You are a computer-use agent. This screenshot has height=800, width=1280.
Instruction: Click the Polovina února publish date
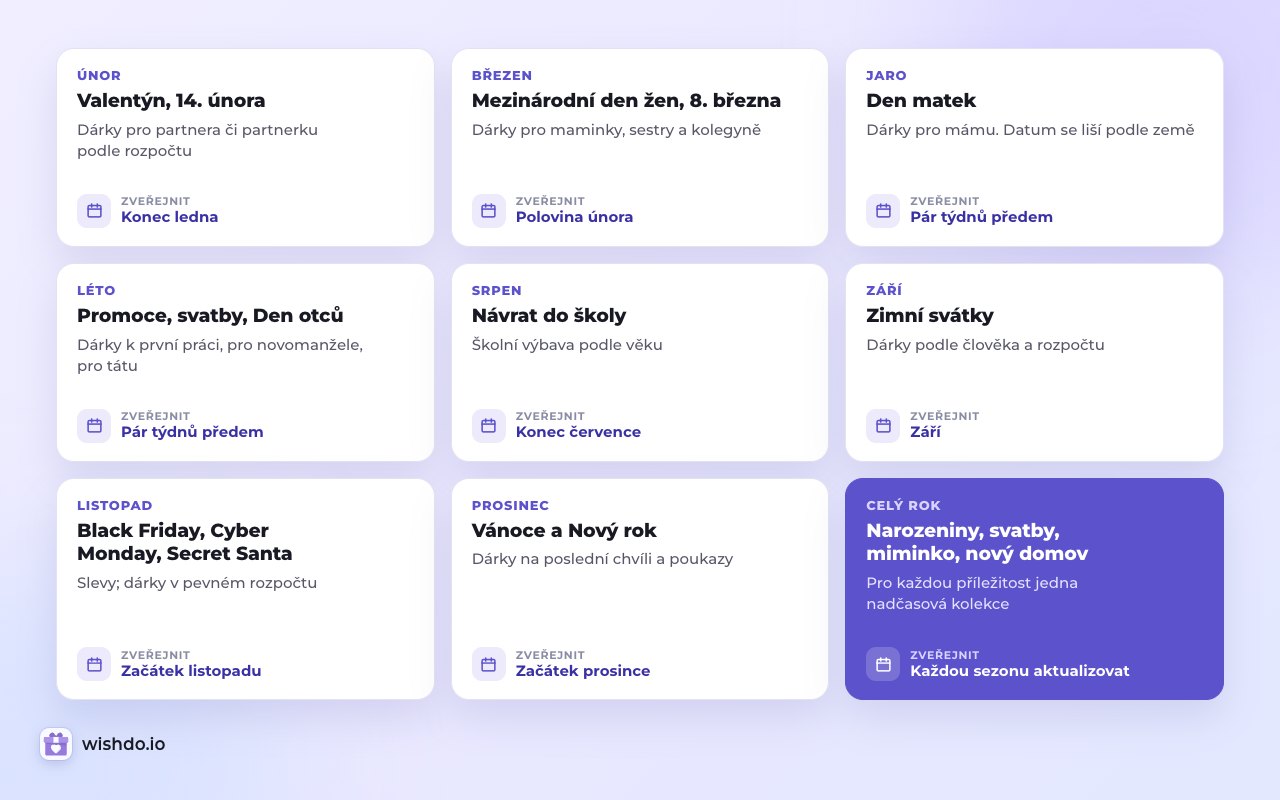click(574, 217)
